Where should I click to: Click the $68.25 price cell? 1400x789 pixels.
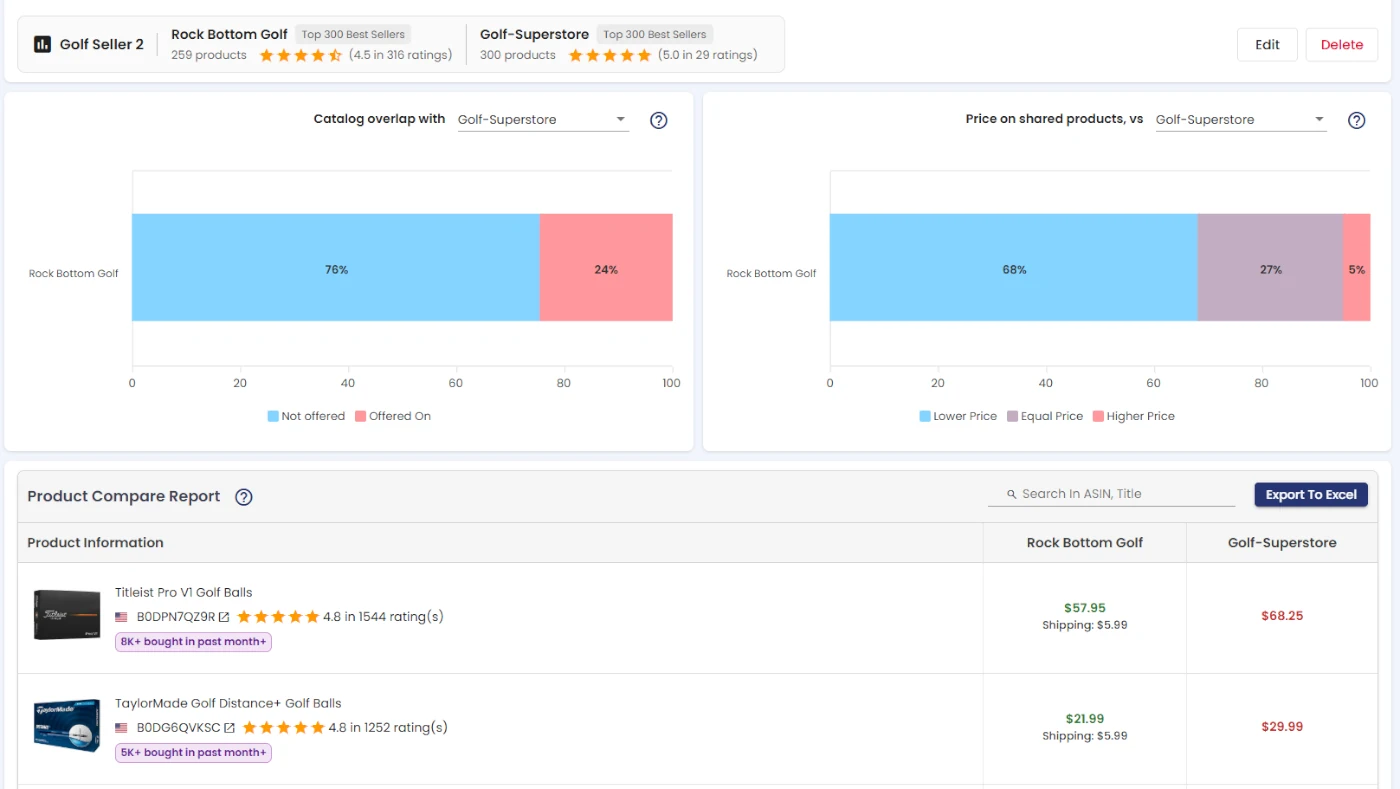1282,616
